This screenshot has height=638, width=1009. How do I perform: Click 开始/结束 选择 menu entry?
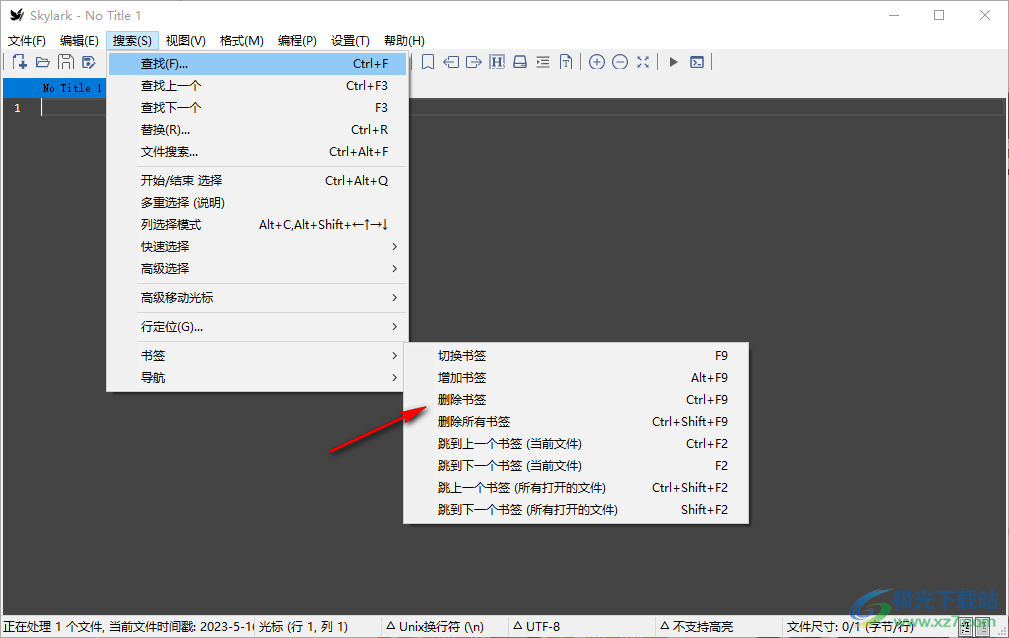pos(257,180)
